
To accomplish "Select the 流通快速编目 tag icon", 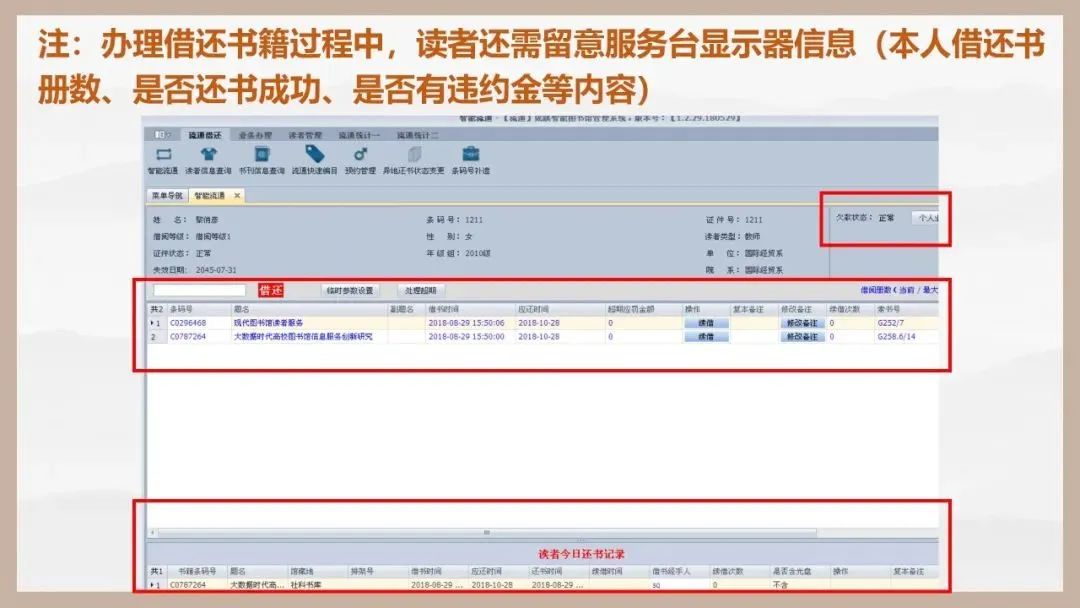I will tap(315, 155).
